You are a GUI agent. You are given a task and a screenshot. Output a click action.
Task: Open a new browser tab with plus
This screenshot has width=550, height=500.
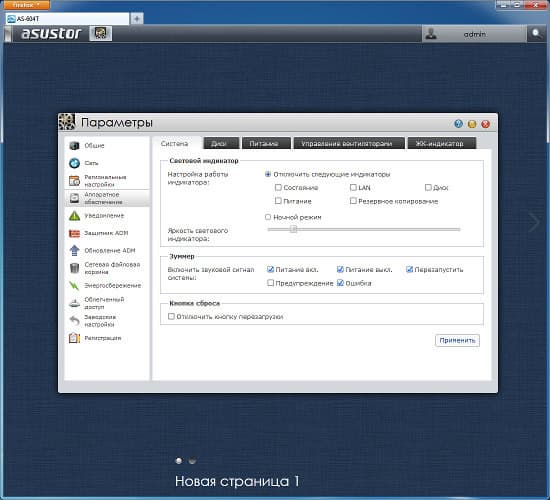coord(137,18)
